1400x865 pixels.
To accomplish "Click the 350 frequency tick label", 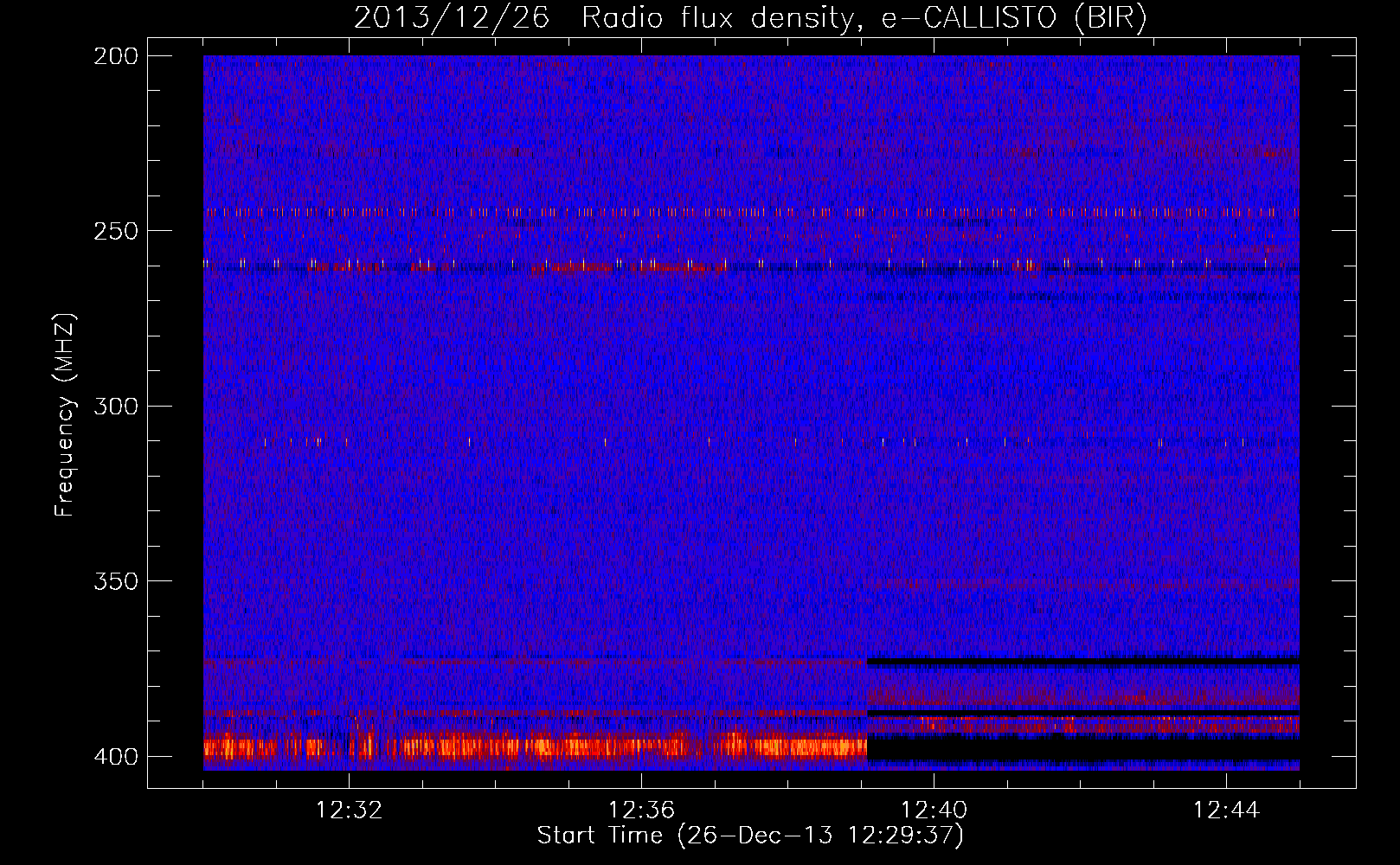I will [x=115, y=581].
